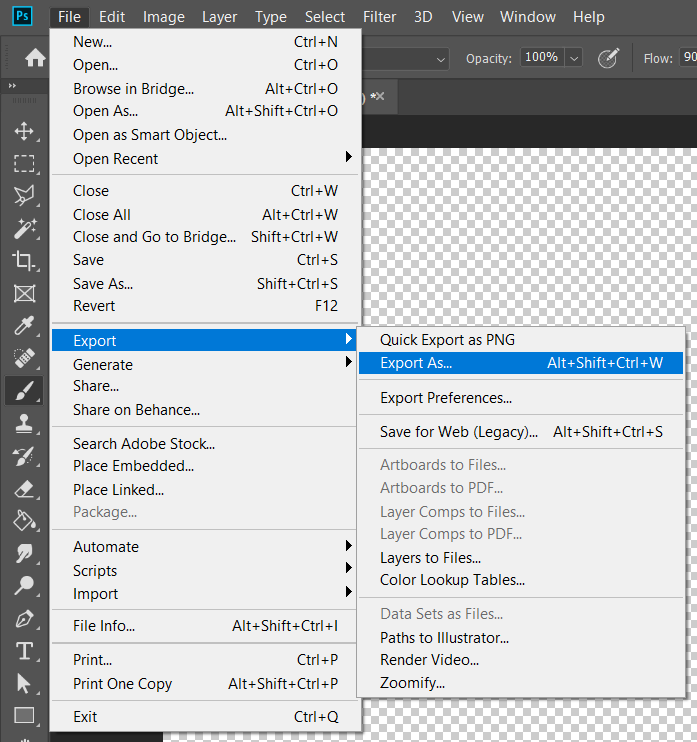Image resolution: width=697 pixels, height=742 pixels.
Task: Click New… in File menu
Action: pos(206,42)
